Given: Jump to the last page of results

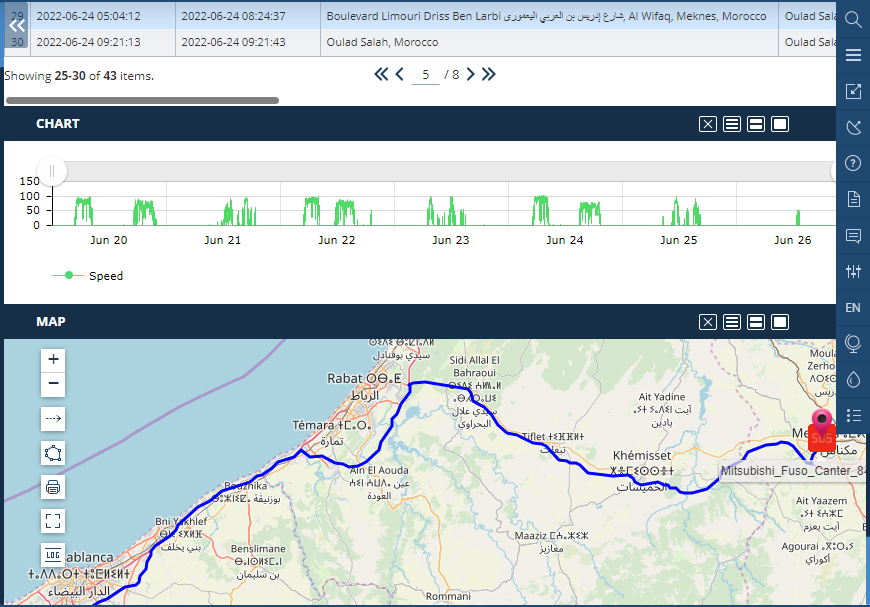Looking at the screenshot, I should [x=489, y=75].
